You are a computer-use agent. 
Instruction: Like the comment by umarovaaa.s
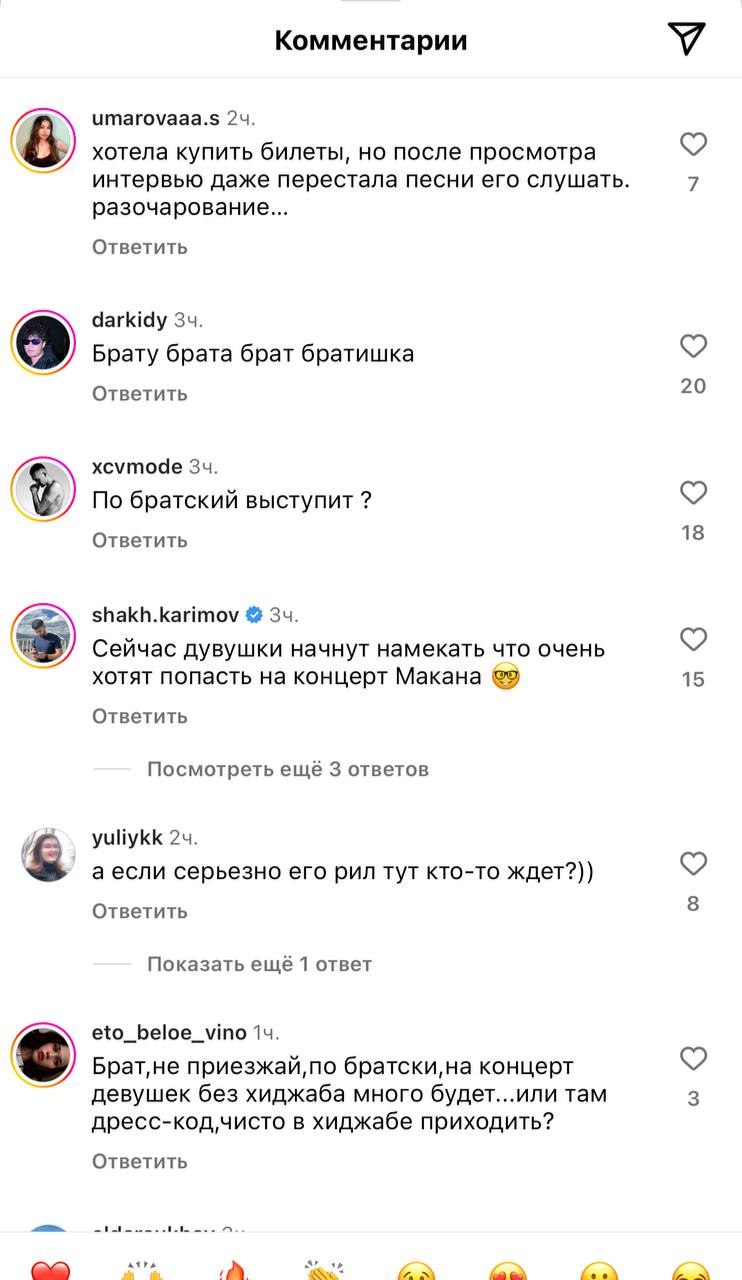(693, 145)
